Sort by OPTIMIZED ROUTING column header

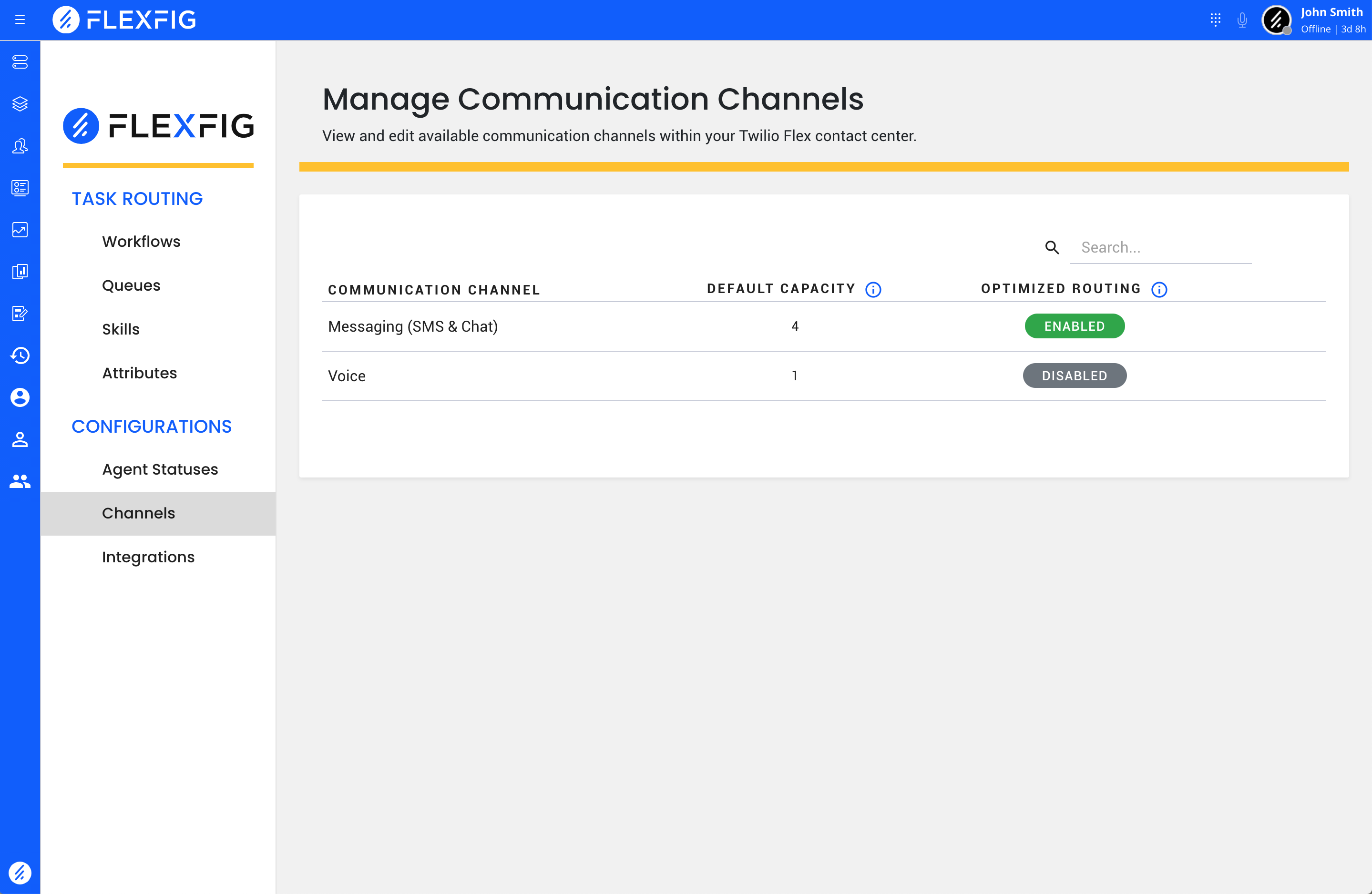(x=1061, y=289)
